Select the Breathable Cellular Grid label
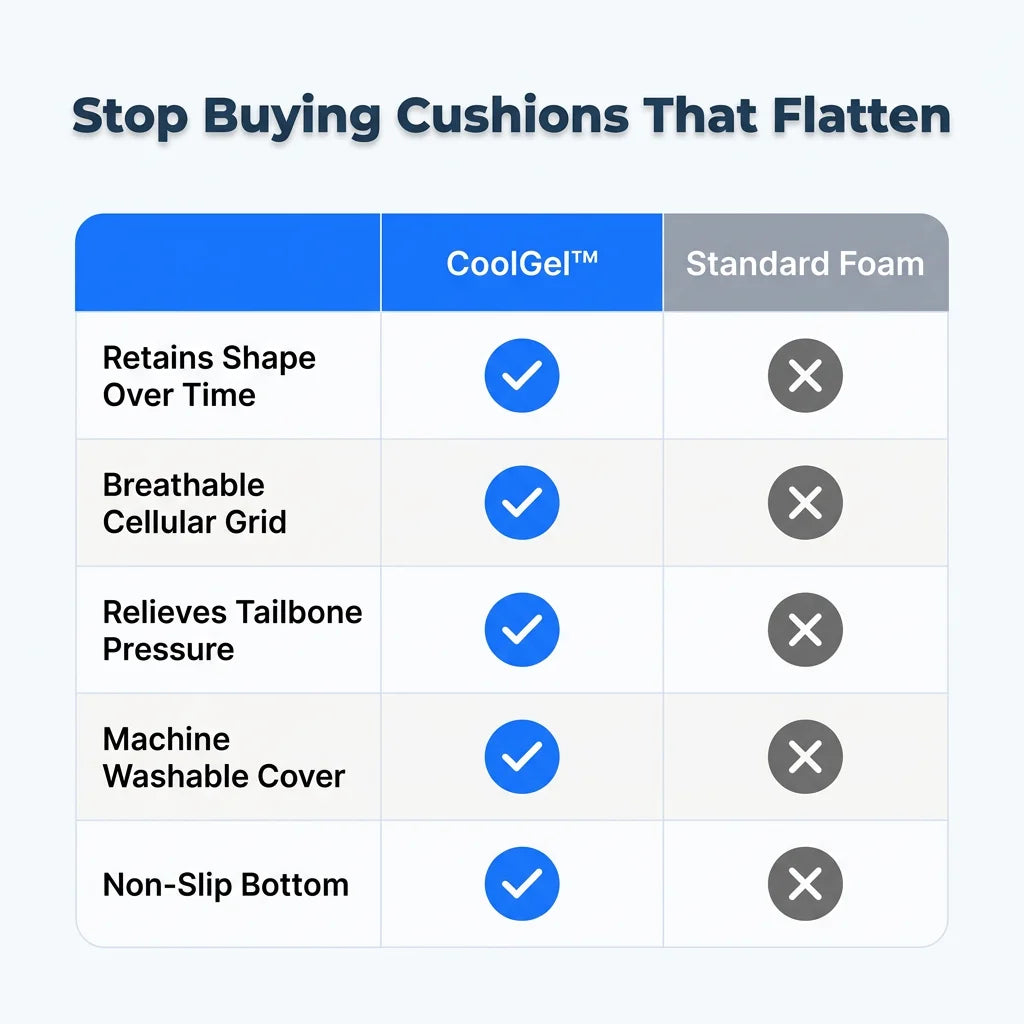Screen dimensions: 1024x1024 click(195, 503)
